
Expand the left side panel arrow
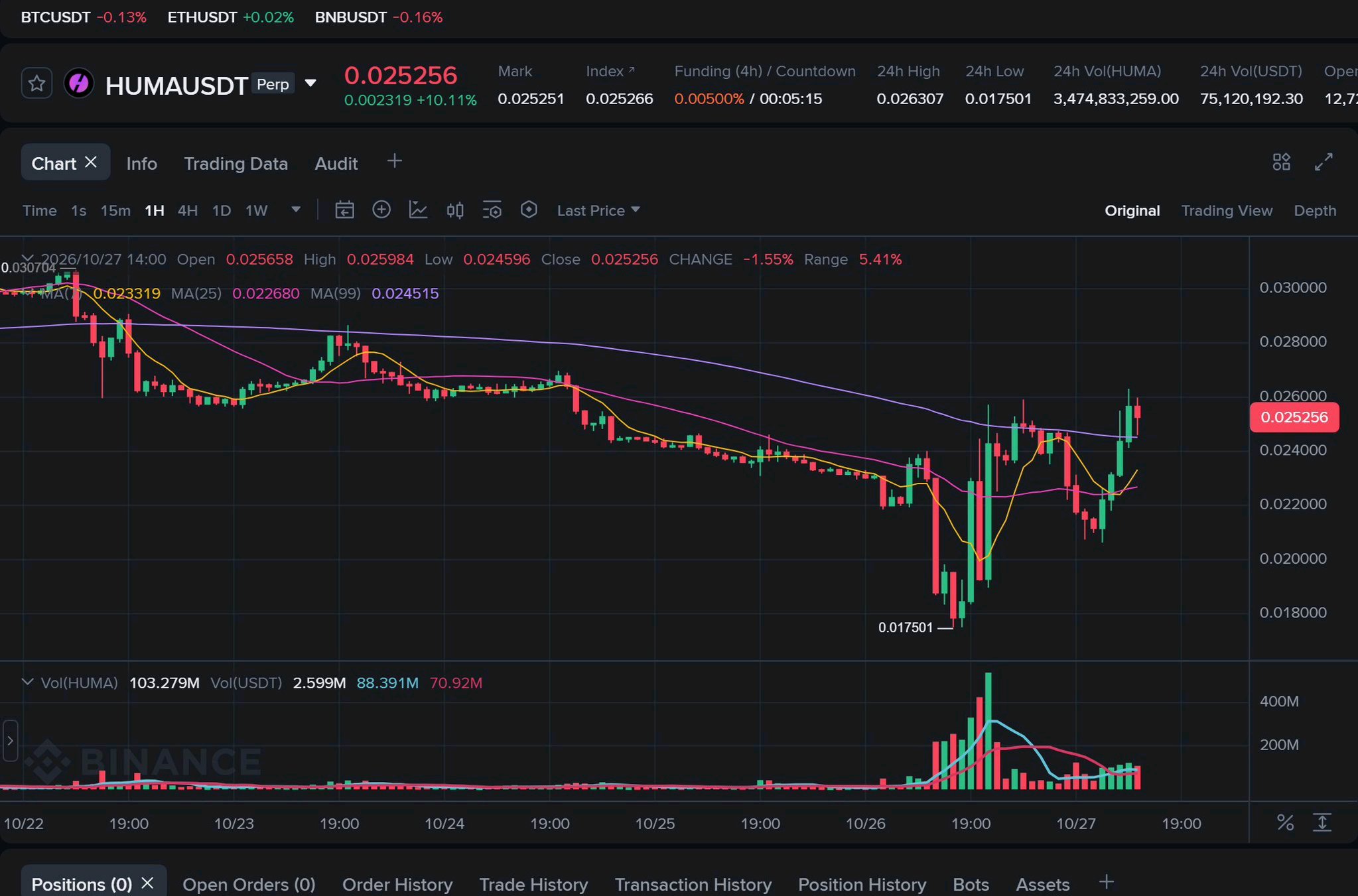click(10, 741)
